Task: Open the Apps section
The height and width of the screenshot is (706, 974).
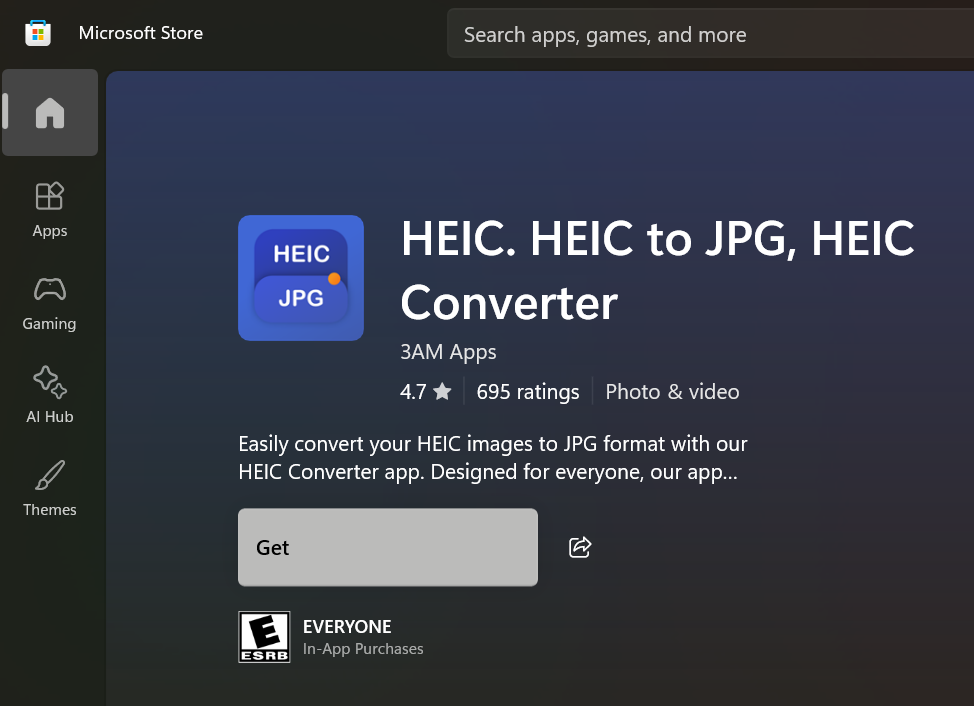Action: (x=50, y=209)
